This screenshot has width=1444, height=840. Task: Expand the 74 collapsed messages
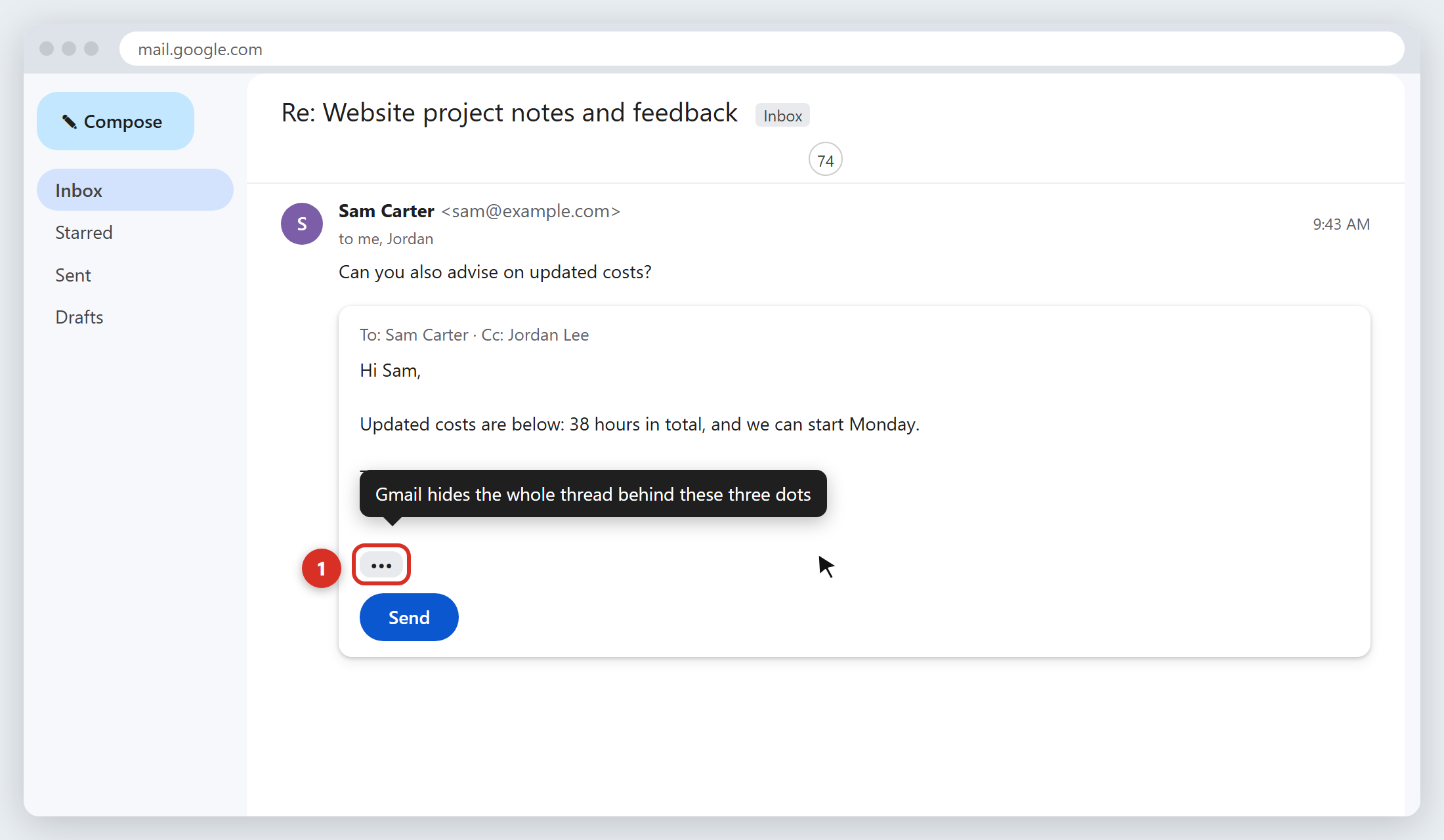click(x=826, y=160)
